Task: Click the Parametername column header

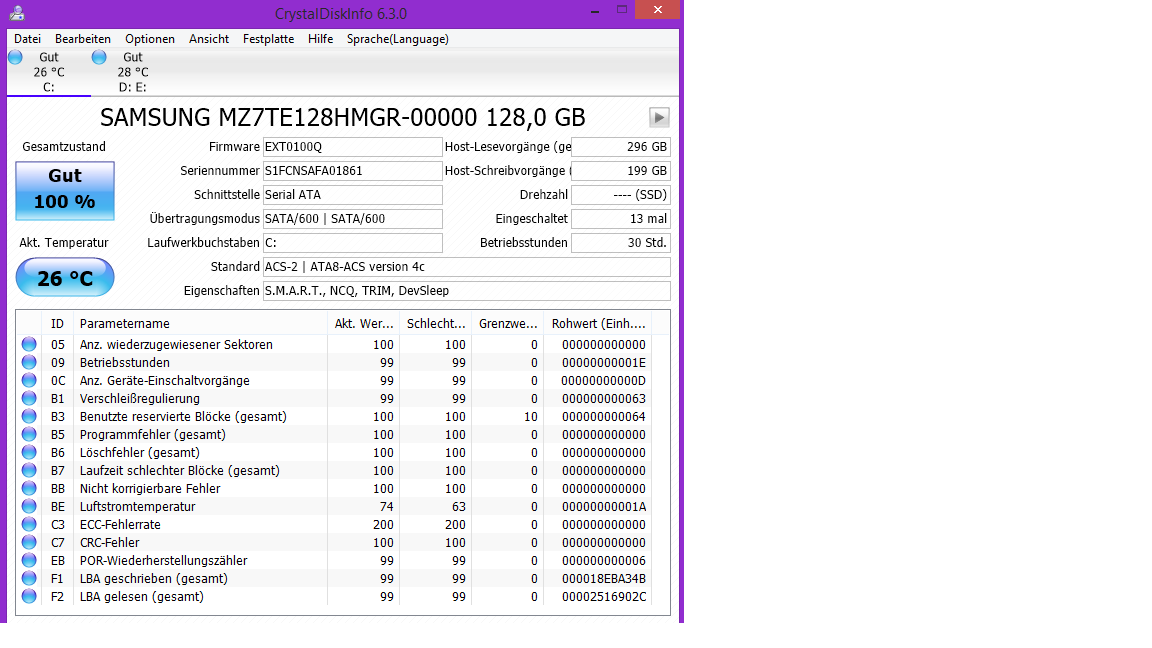Action: pyautogui.click(x=200, y=323)
